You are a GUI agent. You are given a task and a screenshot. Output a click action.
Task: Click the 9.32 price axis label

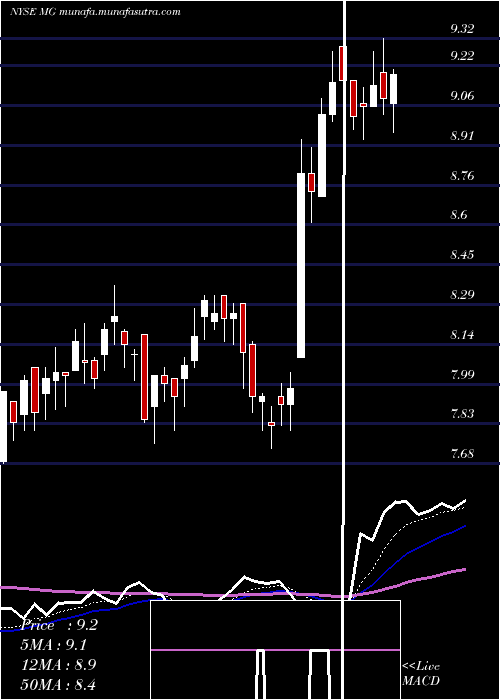[462, 29]
